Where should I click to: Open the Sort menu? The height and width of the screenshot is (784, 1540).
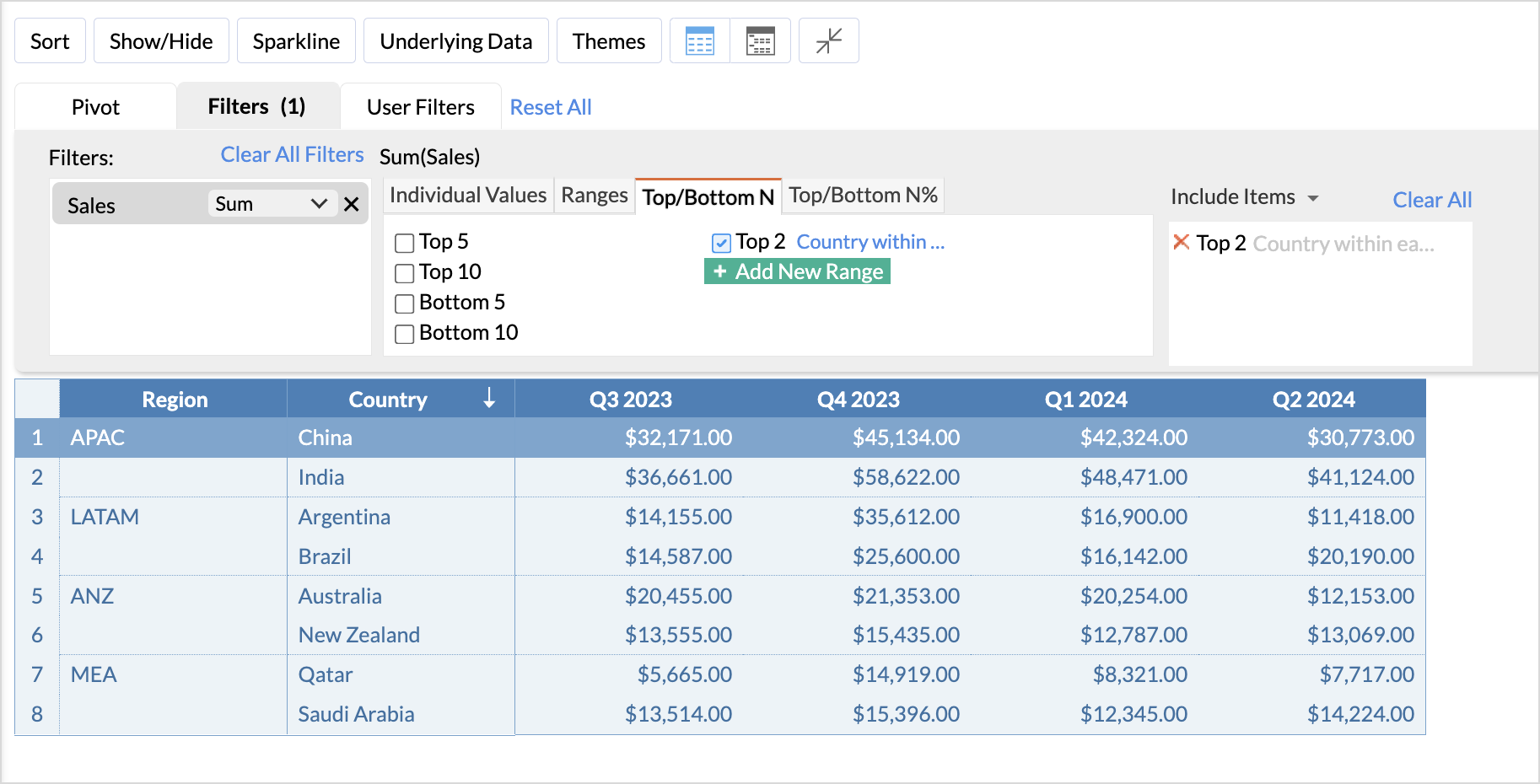point(50,41)
